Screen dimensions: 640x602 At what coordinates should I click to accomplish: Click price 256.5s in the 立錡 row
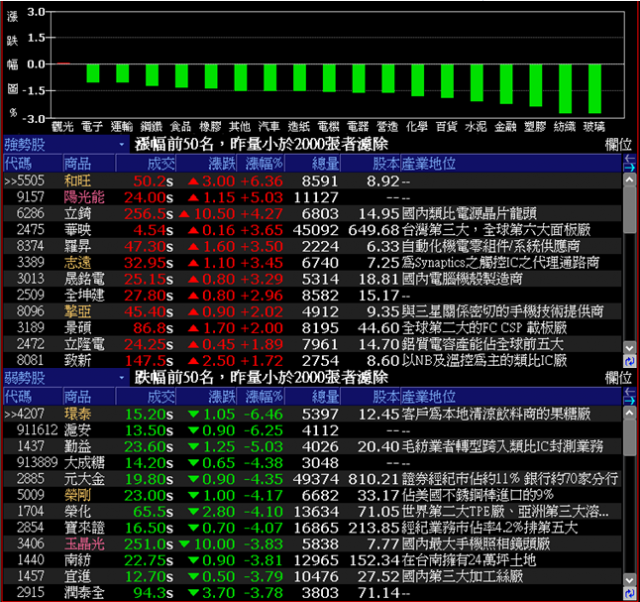(149, 213)
